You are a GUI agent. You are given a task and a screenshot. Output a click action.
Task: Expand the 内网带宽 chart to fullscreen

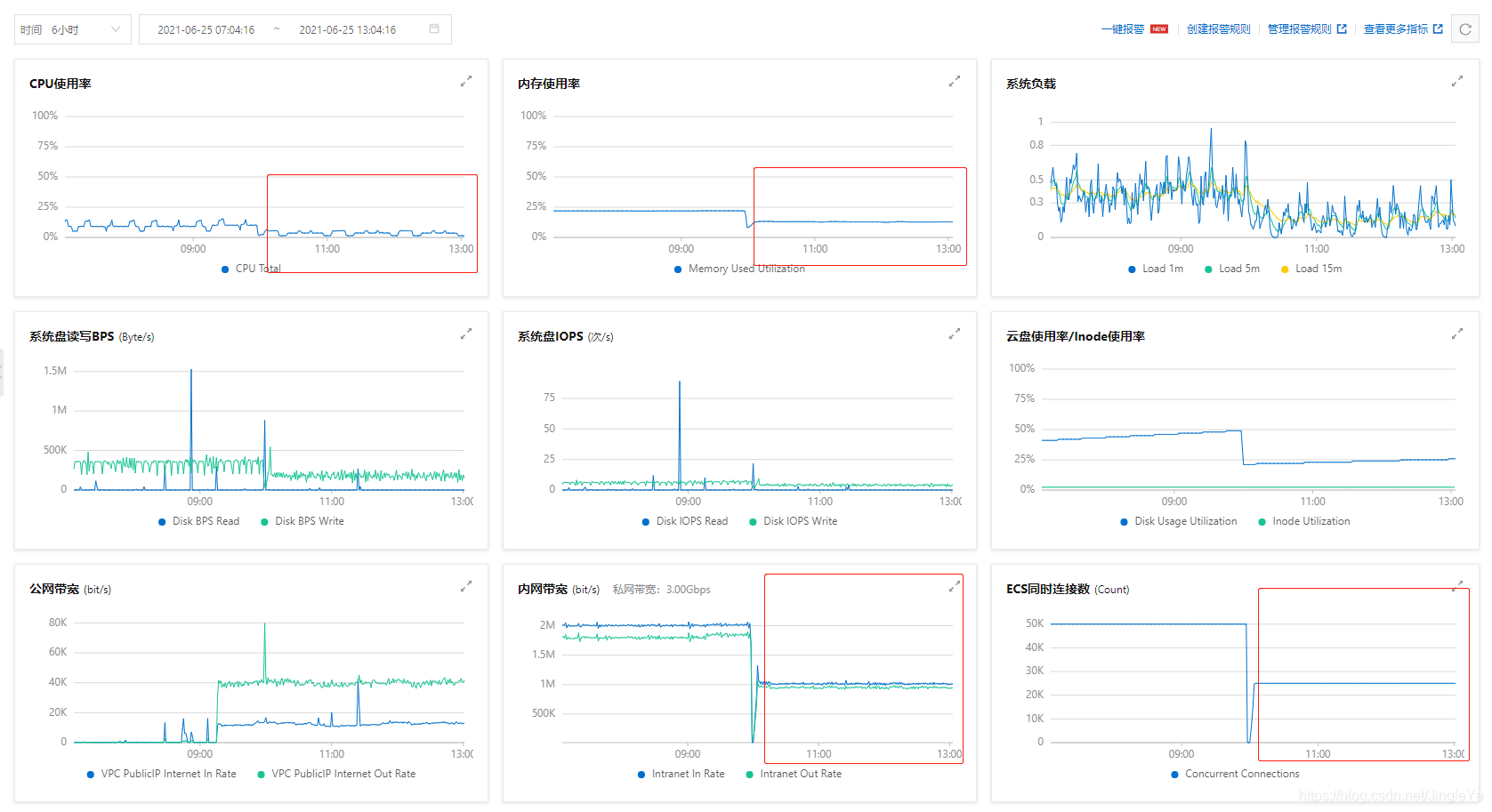click(954, 587)
